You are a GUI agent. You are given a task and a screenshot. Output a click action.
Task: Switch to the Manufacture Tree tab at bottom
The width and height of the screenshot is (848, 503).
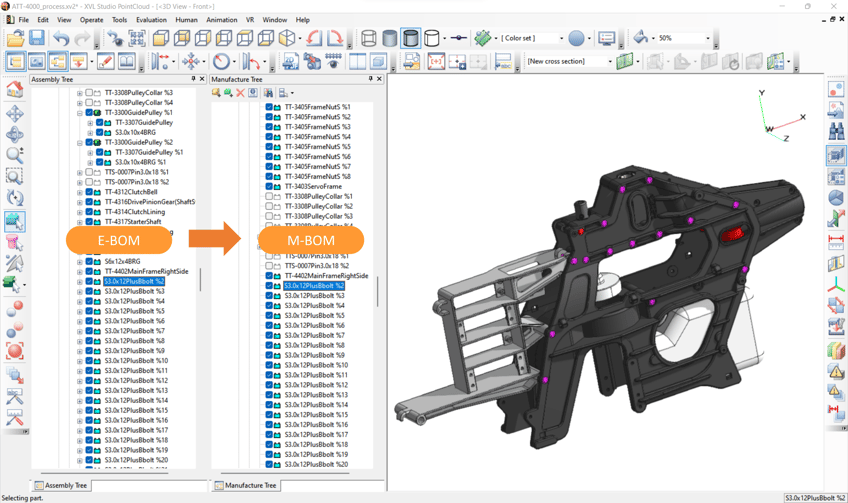pyautogui.click(x=244, y=485)
